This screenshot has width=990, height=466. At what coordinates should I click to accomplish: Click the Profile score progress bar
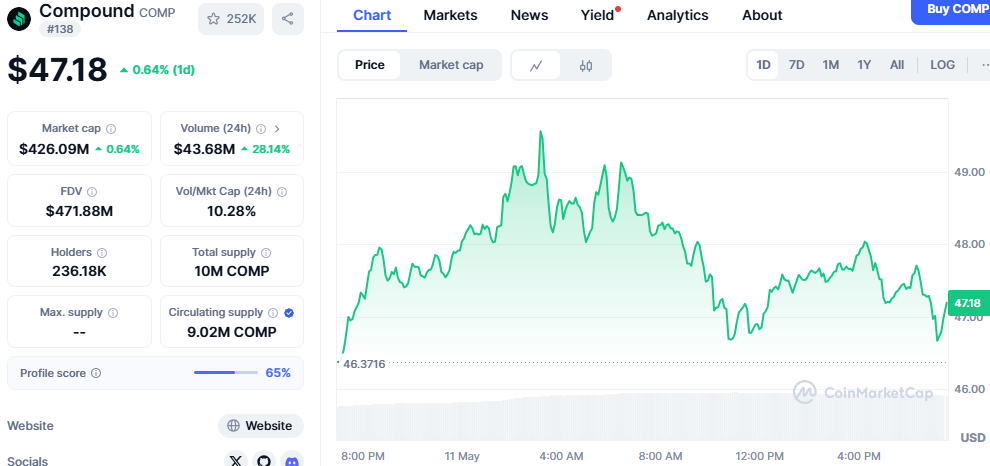click(x=227, y=373)
